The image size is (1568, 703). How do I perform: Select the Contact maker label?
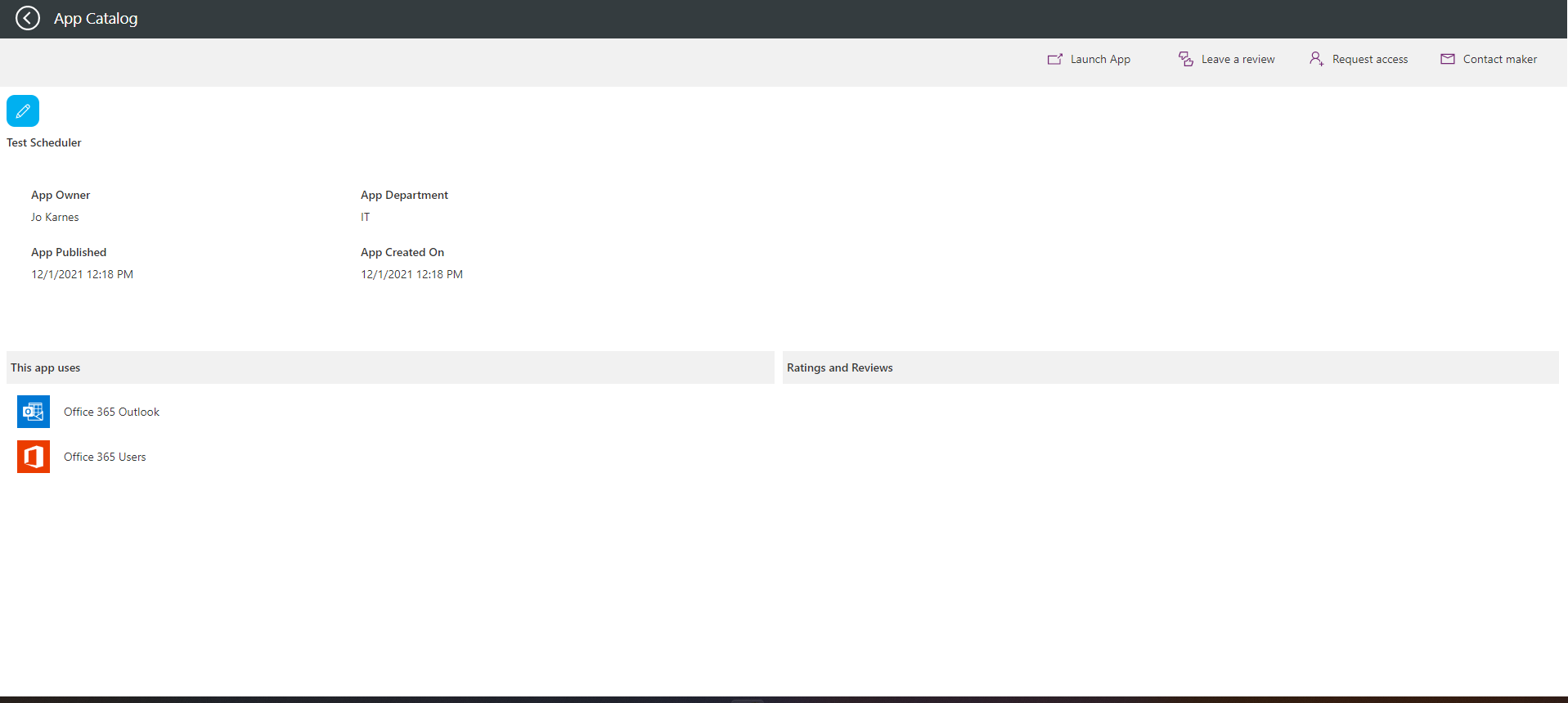click(1499, 59)
